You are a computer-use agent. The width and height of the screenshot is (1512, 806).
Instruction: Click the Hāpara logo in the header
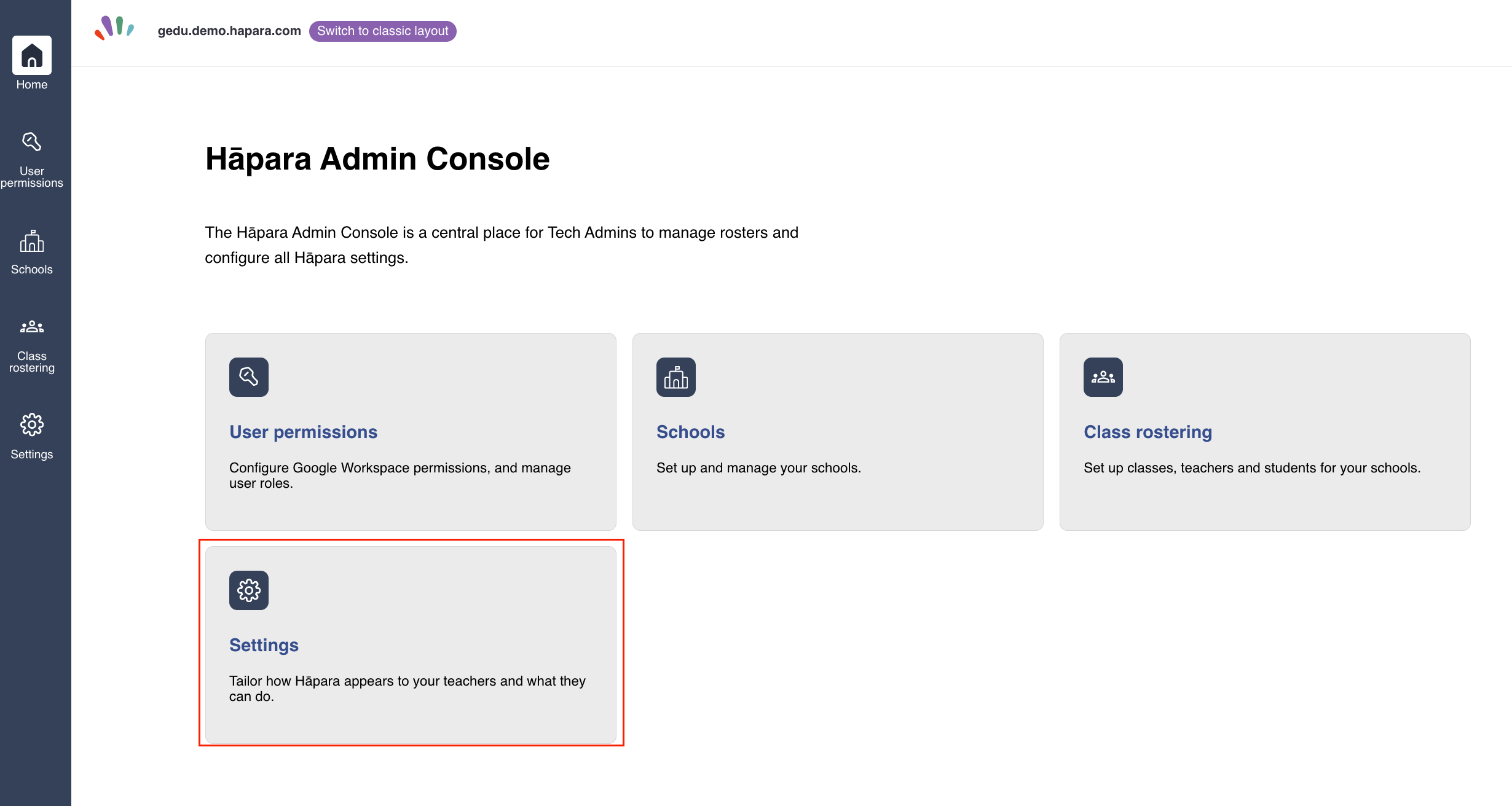[114, 28]
